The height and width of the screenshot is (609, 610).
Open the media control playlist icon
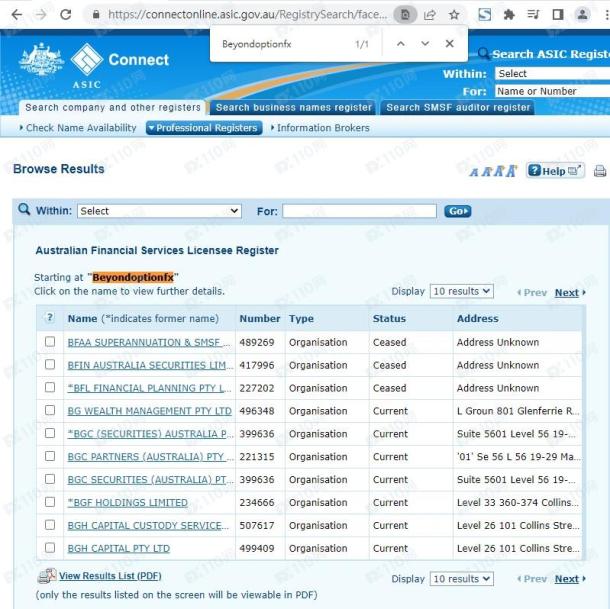(533, 15)
